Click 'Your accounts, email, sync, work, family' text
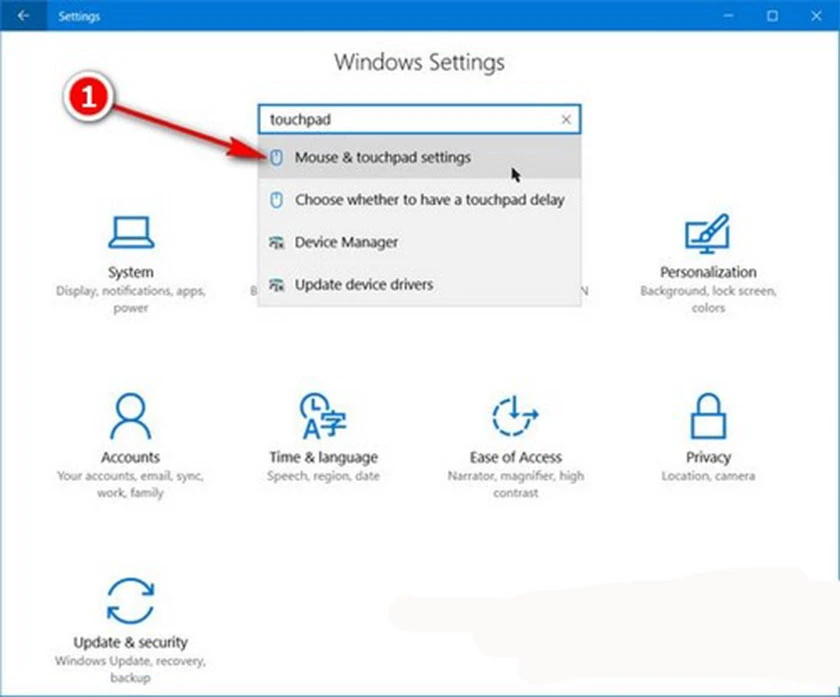840x697 pixels. tap(131, 484)
